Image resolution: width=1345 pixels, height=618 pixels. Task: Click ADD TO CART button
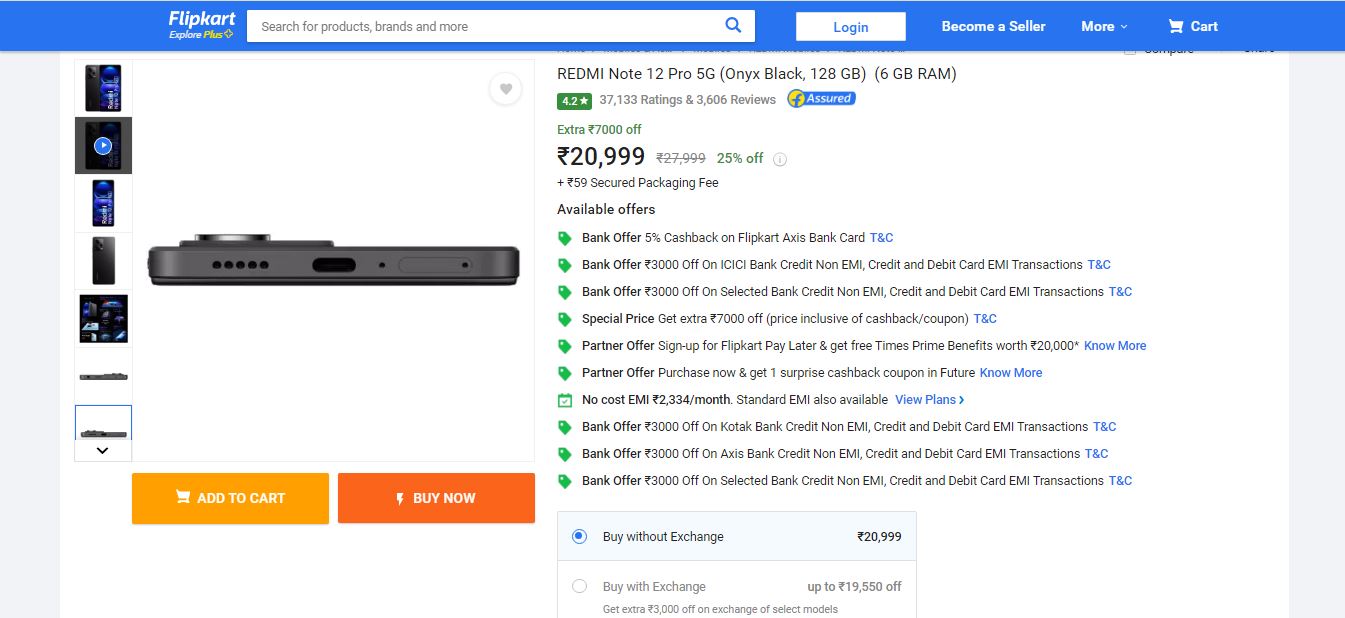coord(230,498)
